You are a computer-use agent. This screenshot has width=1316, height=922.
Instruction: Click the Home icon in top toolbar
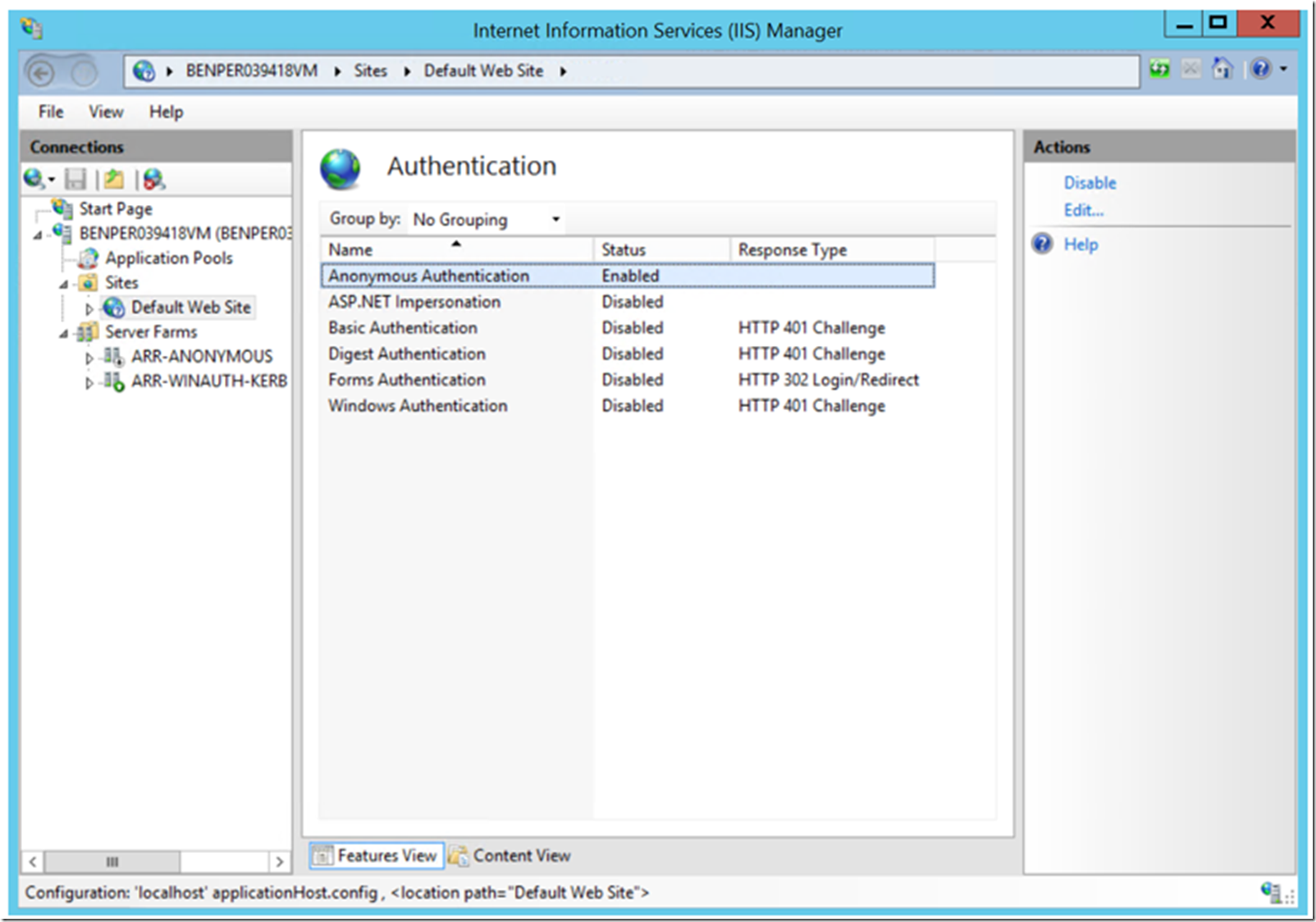(x=1222, y=69)
